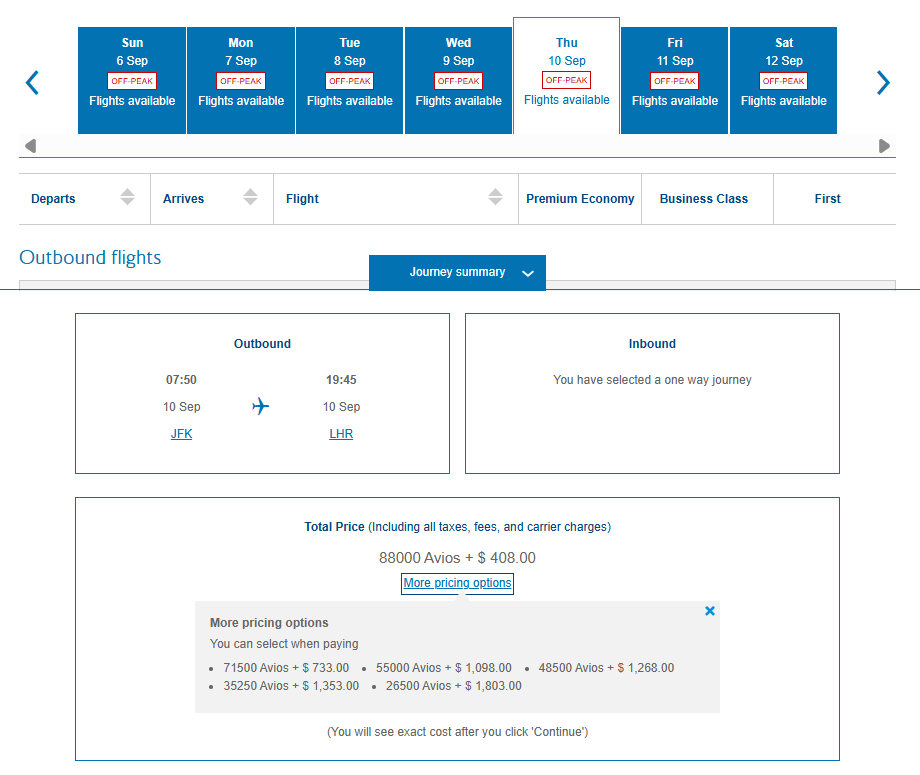Click the right arrow to browse later dates
This screenshot has width=920, height=775.
[x=883, y=83]
